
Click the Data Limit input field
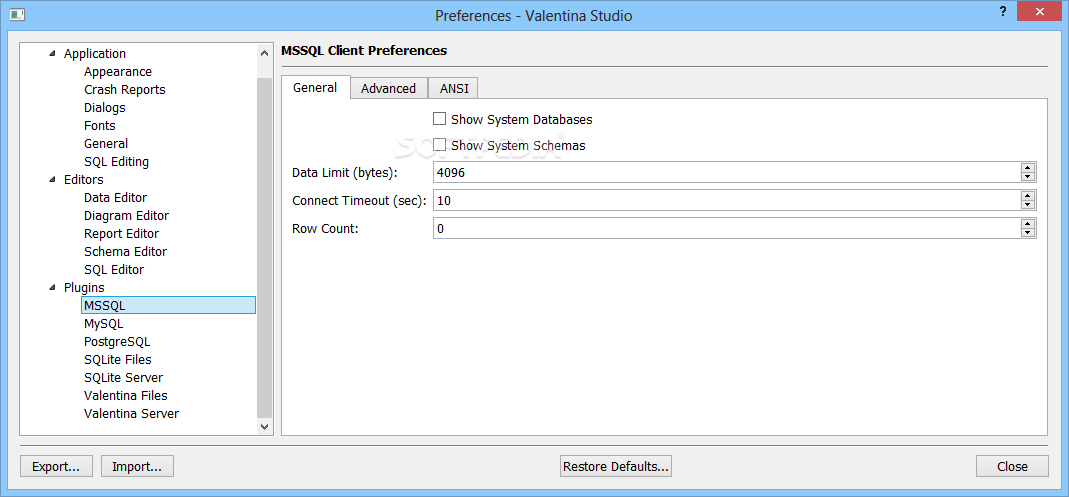(x=727, y=172)
